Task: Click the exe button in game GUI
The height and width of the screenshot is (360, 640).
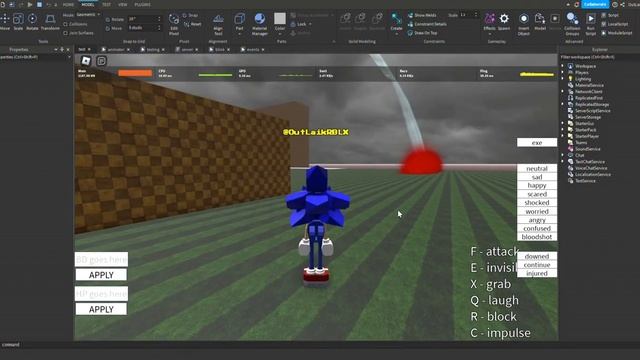Action: point(537,142)
